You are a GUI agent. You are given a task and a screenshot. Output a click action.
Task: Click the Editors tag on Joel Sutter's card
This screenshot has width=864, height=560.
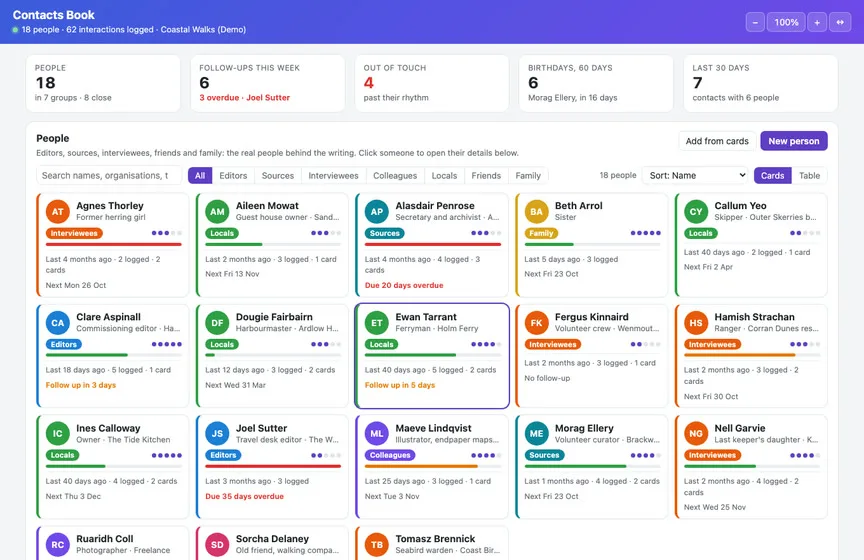[223, 455]
